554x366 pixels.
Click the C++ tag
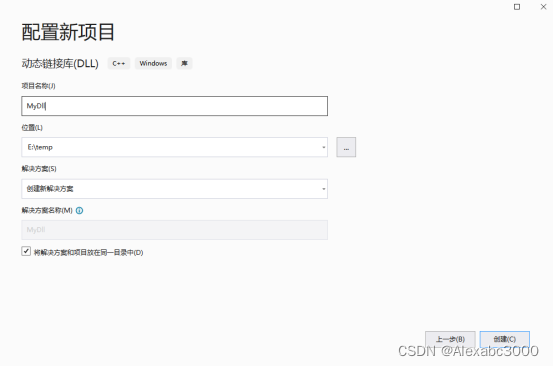coord(119,64)
